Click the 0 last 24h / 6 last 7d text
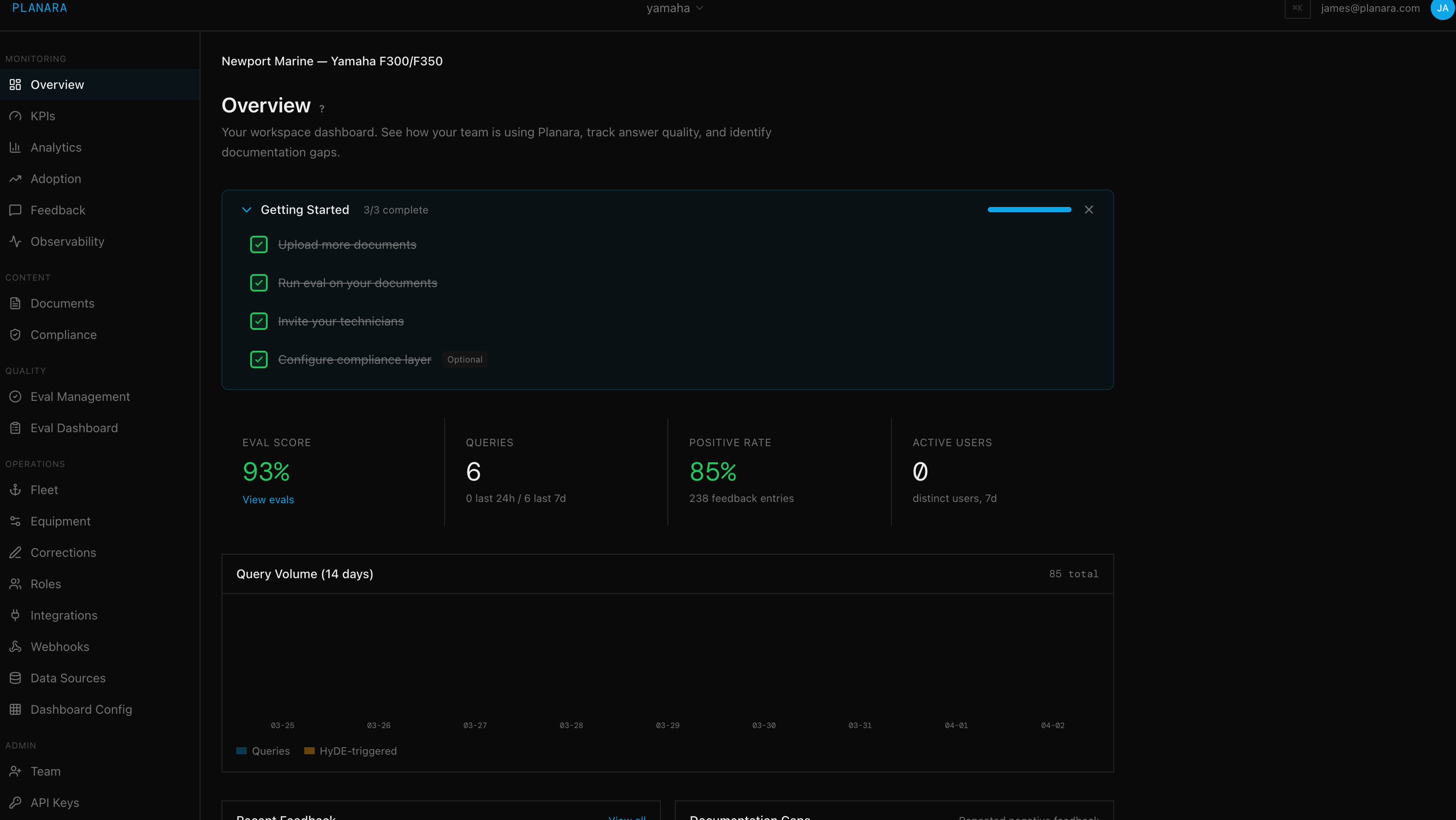This screenshot has width=1456, height=820. tap(515, 498)
